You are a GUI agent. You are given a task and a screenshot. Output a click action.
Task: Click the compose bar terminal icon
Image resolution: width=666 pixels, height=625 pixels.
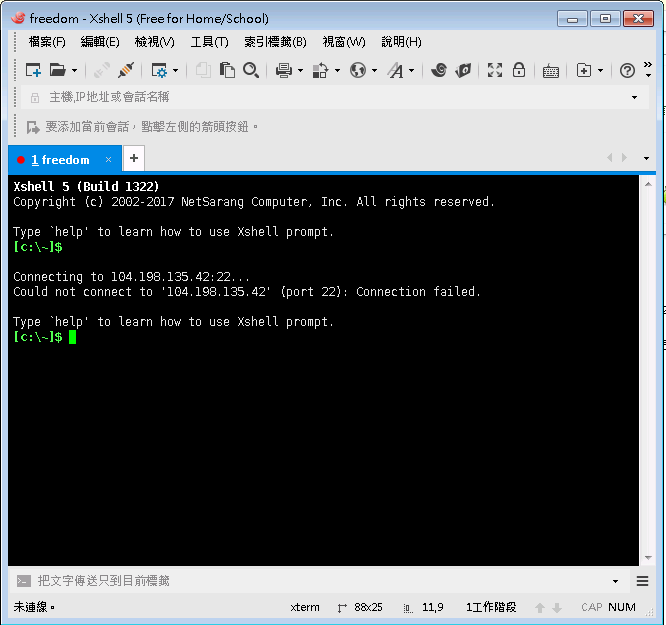pos(23,581)
